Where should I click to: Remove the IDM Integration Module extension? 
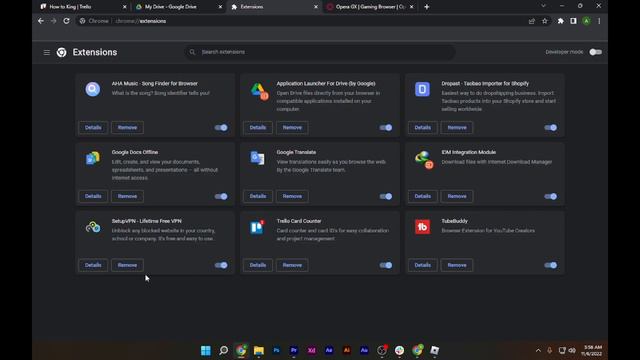pyautogui.click(x=457, y=196)
